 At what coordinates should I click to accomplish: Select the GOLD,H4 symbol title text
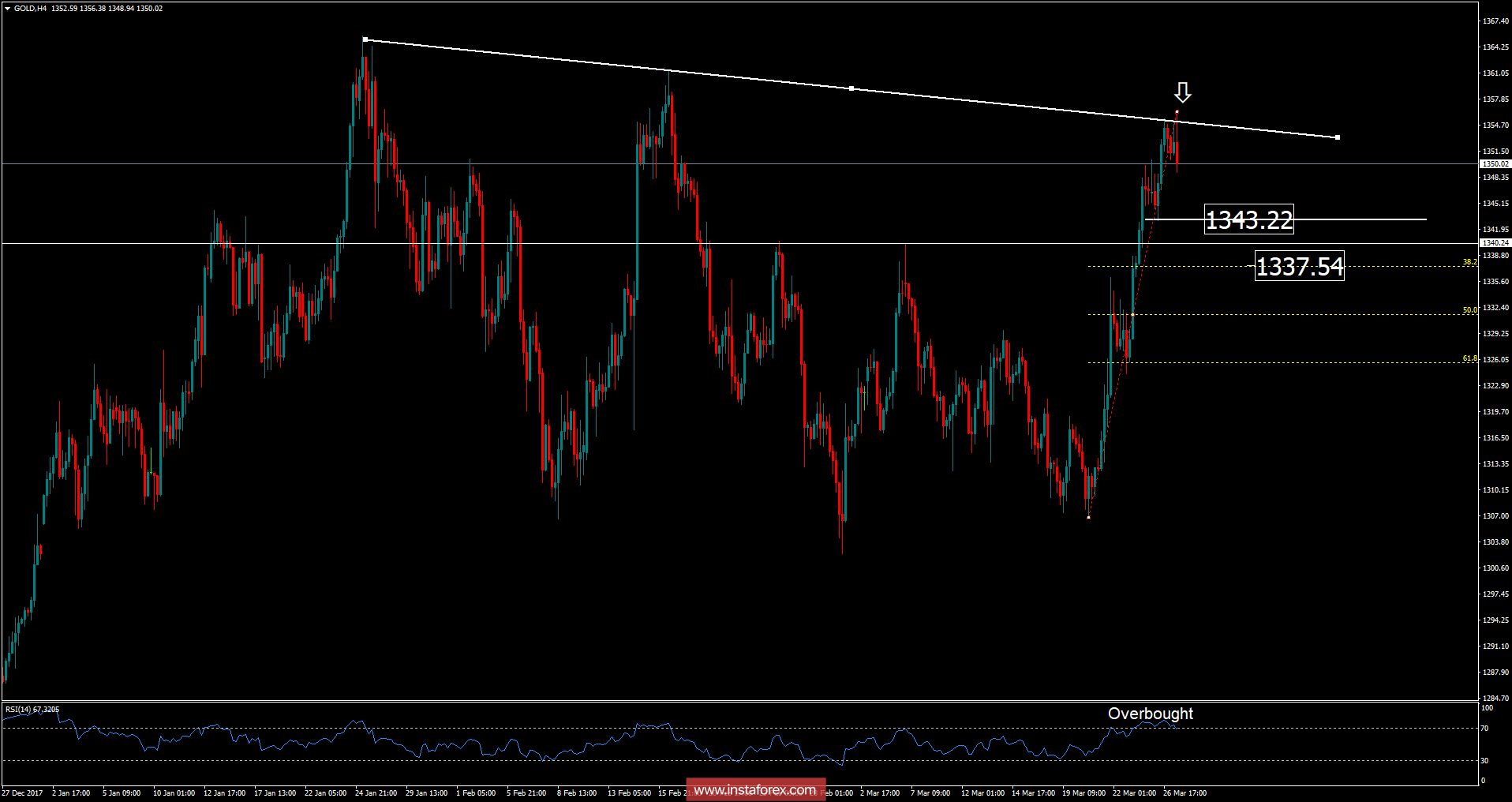click(30, 9)
